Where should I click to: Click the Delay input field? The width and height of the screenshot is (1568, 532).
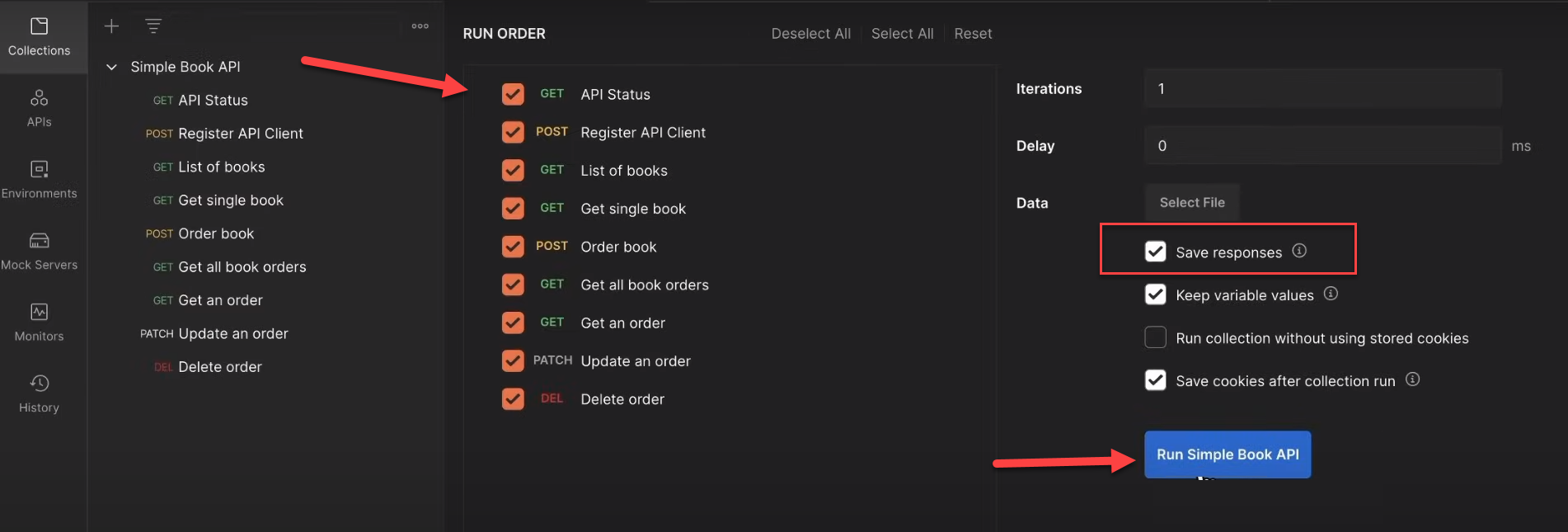[1322, 145]
